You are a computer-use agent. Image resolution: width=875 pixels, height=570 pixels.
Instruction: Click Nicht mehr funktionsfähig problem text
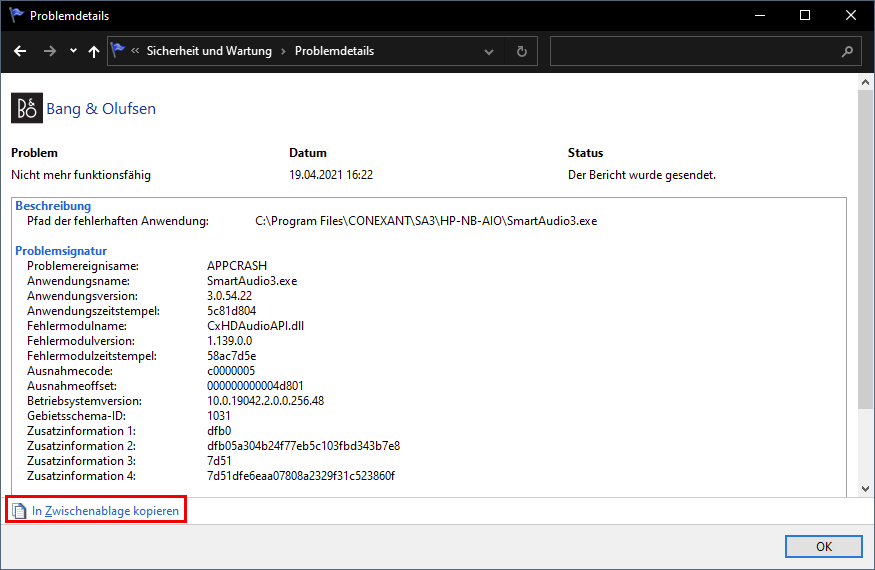click(x=81, y=175)
